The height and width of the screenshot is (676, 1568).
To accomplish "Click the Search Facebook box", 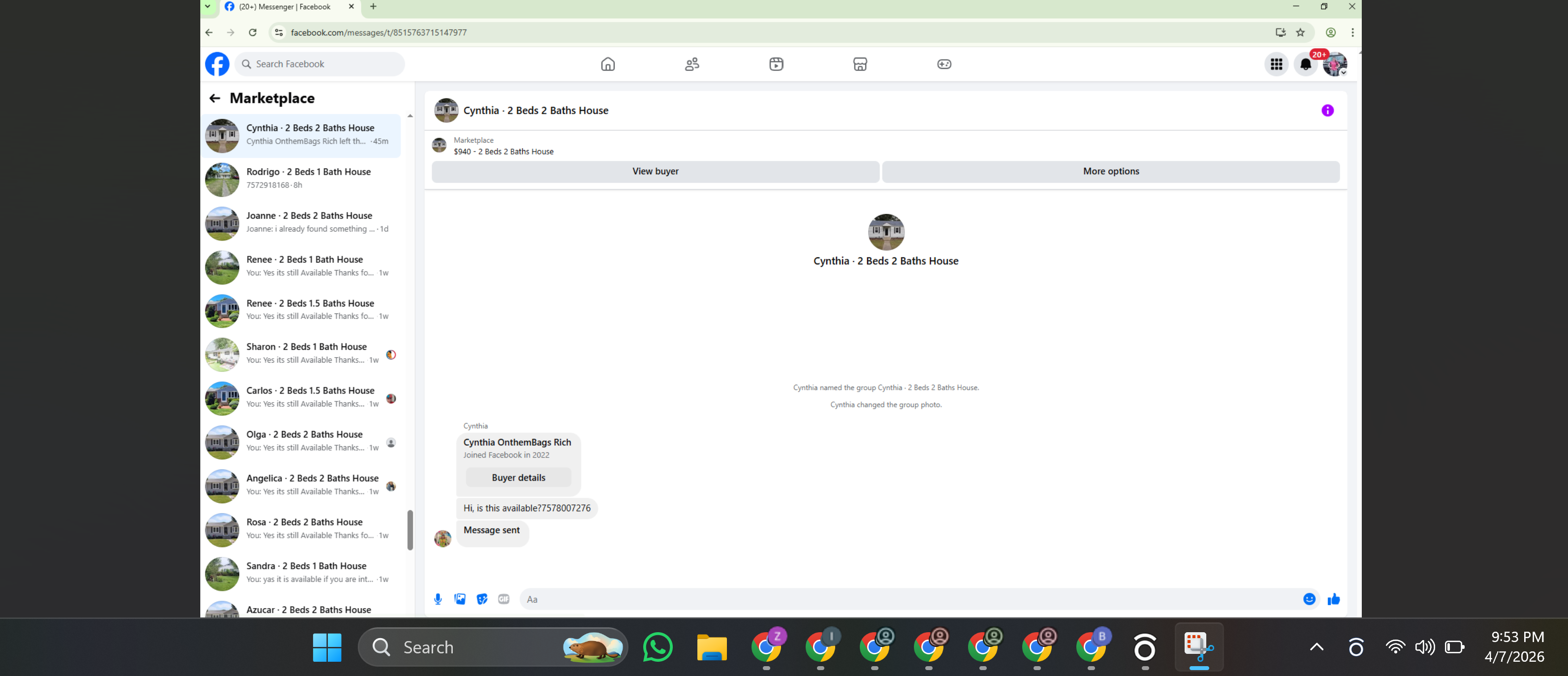I will coord(319,64).
